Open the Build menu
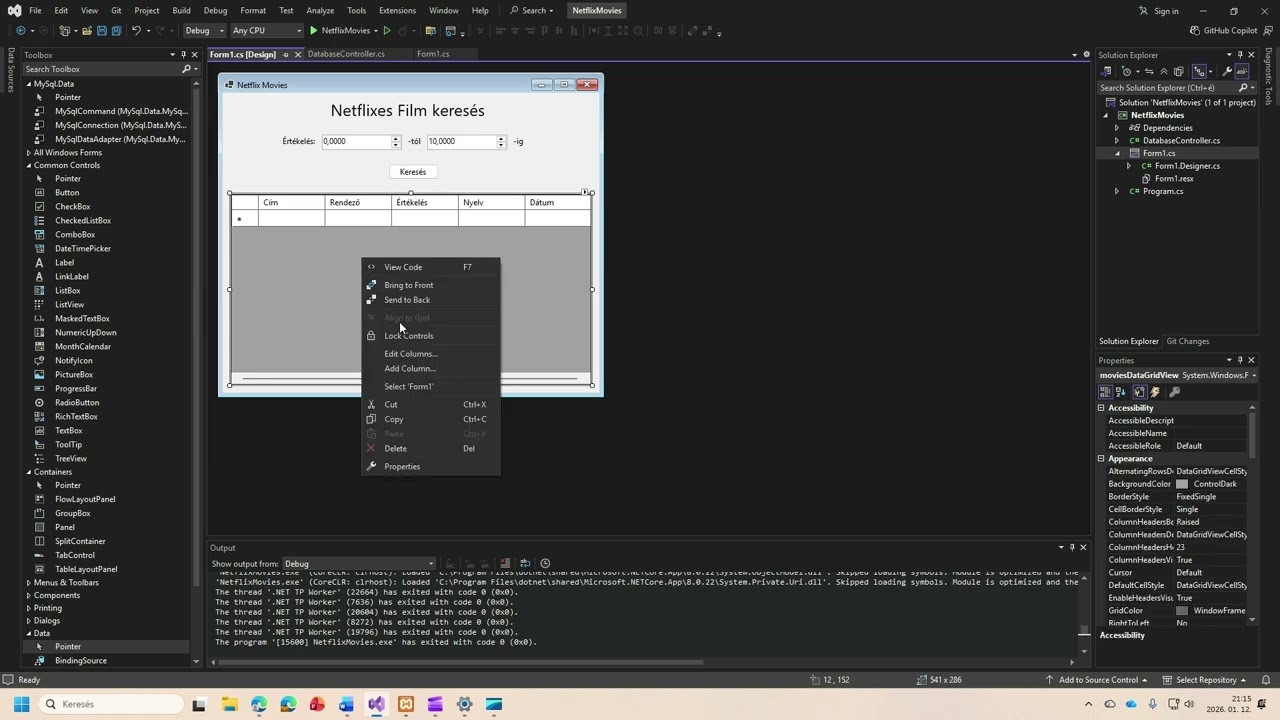The height and width of the screenshot is (720, 1280). point(181,10)
